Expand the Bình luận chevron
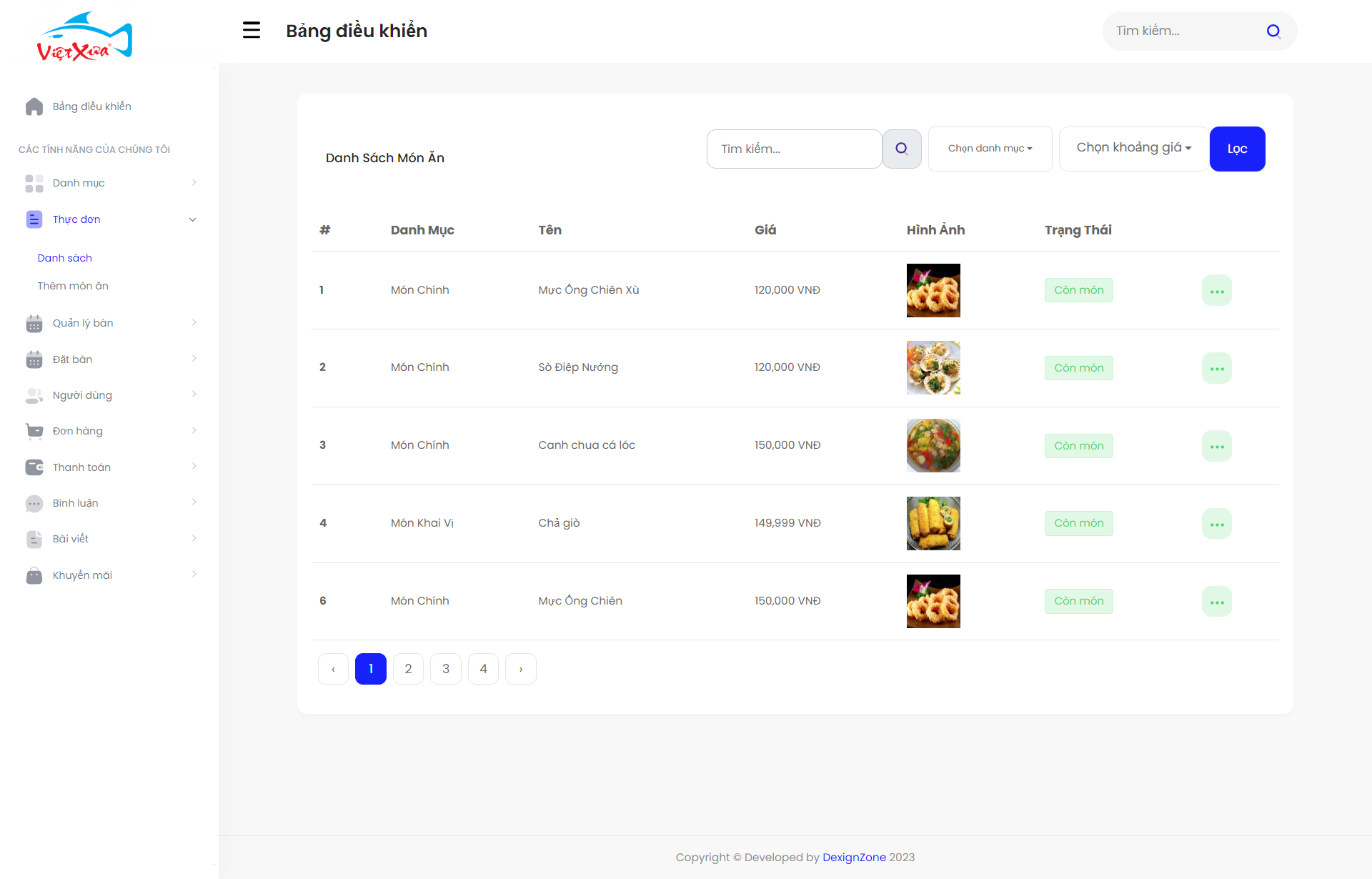 pos(194,502)
